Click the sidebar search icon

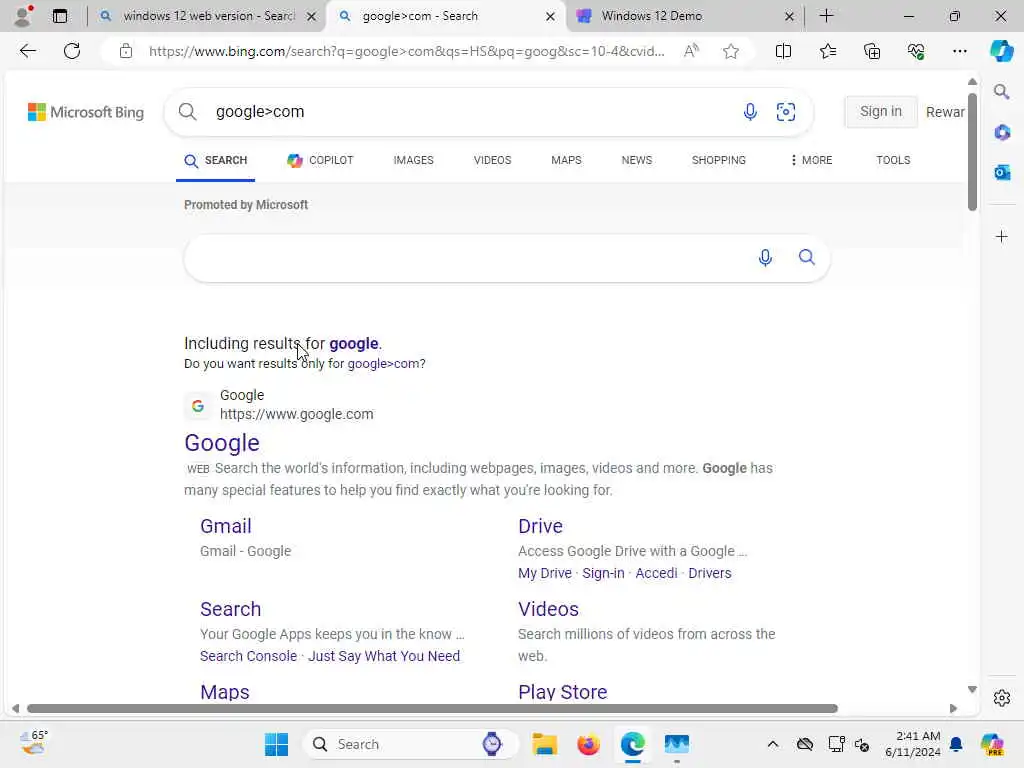coord(1001,91)
